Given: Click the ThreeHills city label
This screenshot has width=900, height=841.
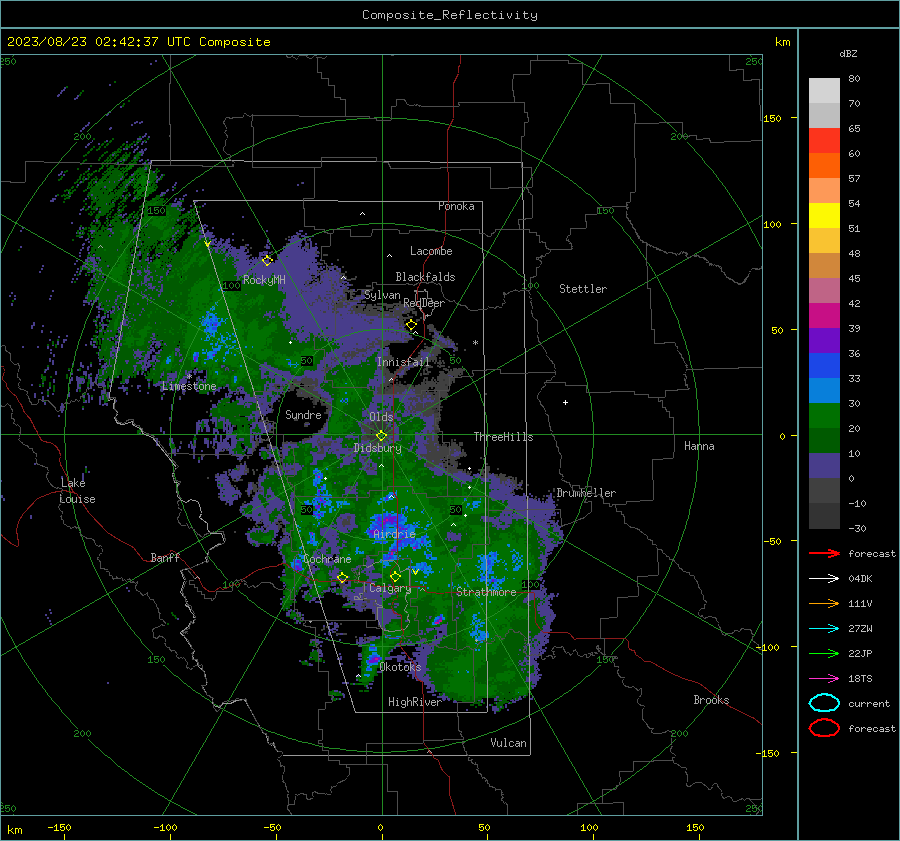Looking at the screenshot, I should 503,437.
